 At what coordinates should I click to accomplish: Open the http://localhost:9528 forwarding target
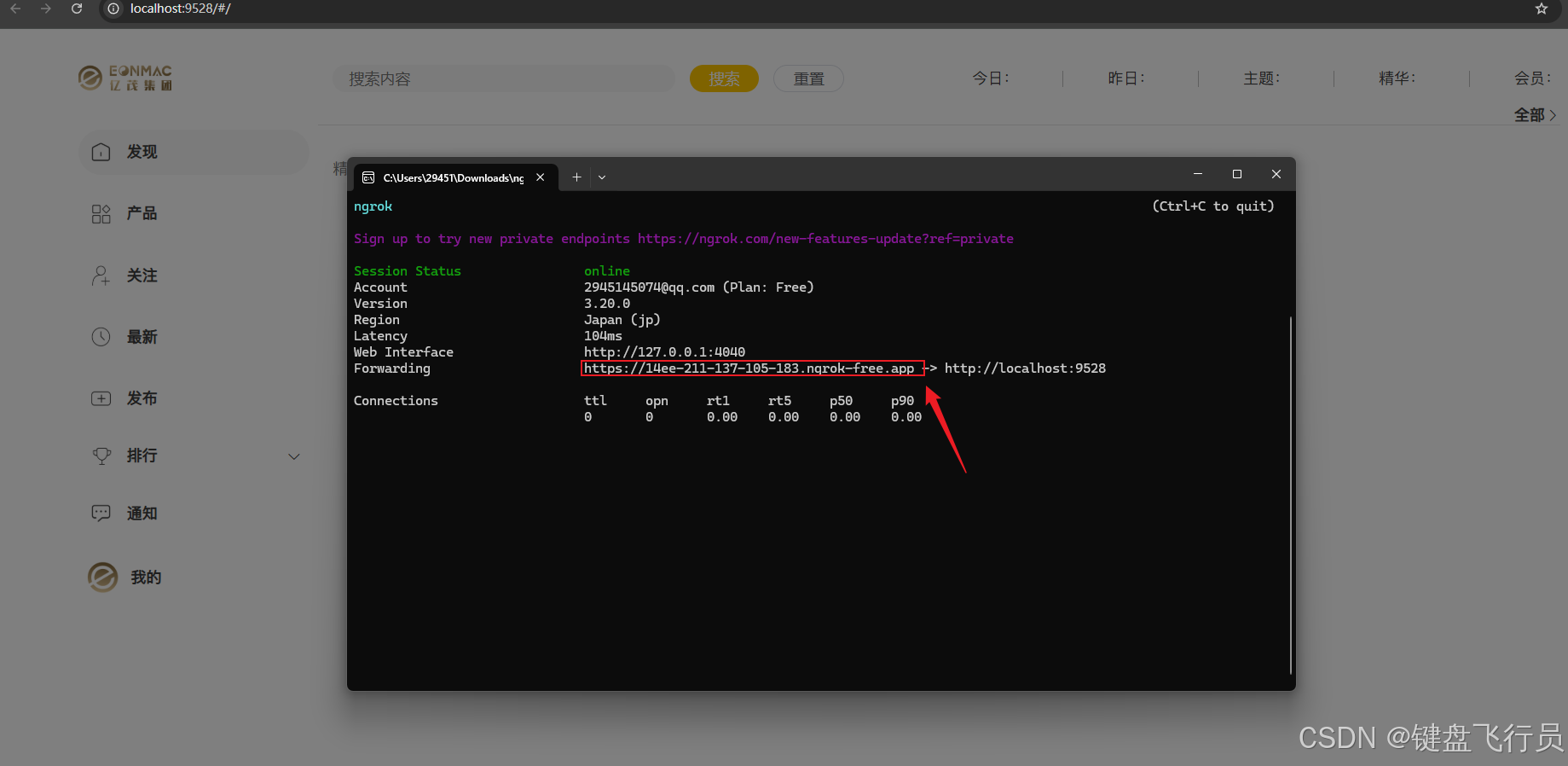pyautogui.click(x=1025, y=368)
